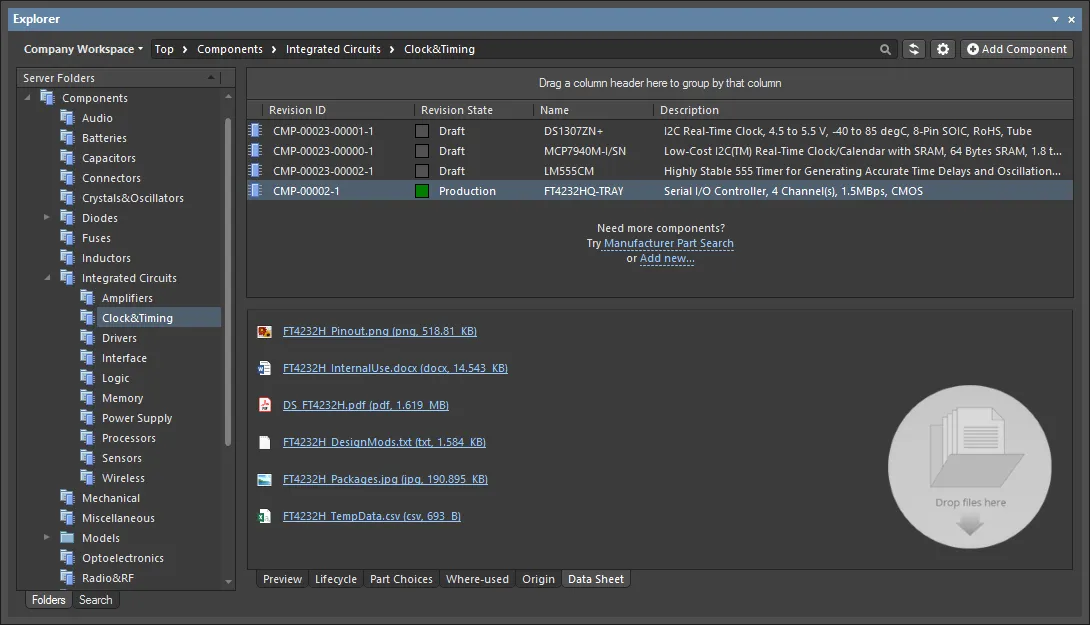Open settings via the gear icon
The width and height of the screenshot is (1090, 625).
[943, 49]
